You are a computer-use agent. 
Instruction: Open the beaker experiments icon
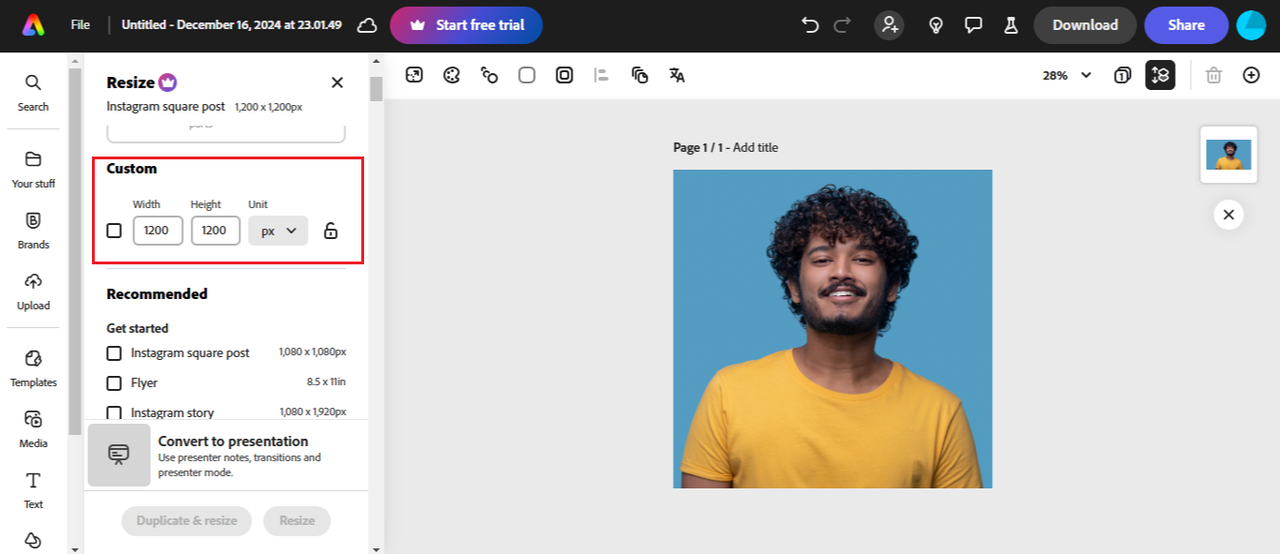point(1010,25)
